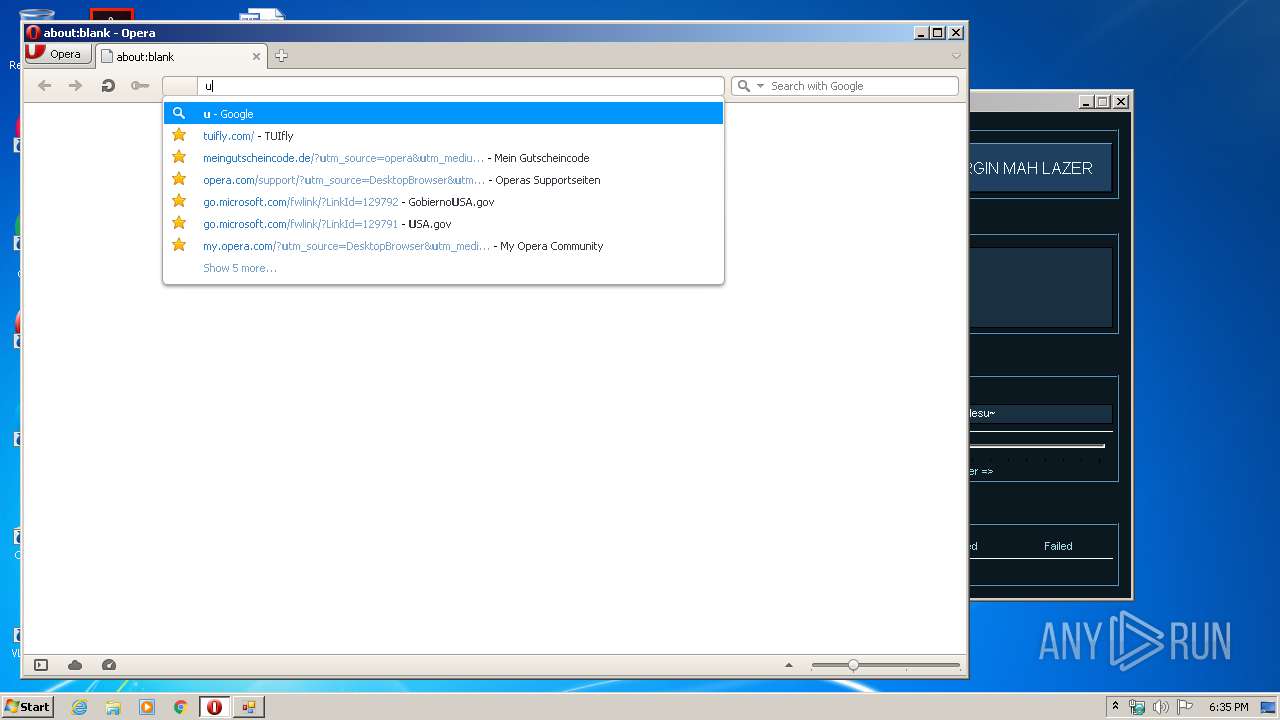Screen dimensions: 1280x720
Task: Click magnifier icon in Google suggestion row
Action: pos(179,113)
